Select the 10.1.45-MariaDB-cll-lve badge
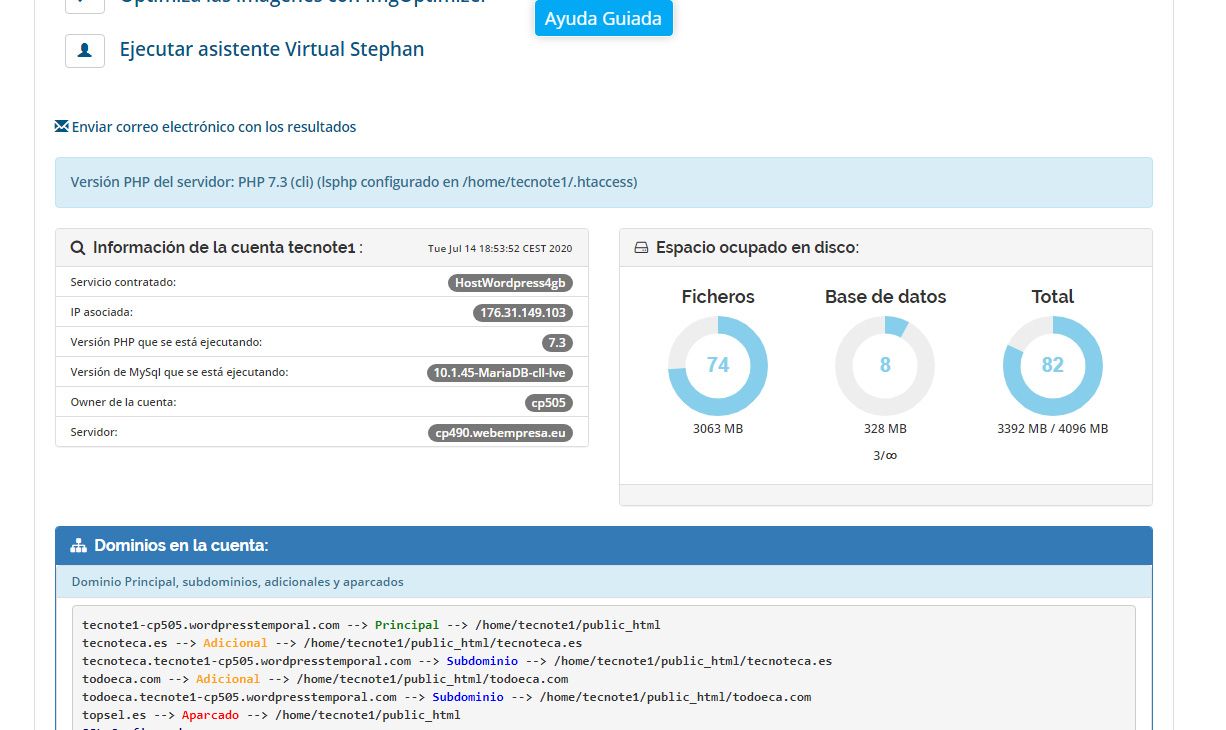The image size is (1226, 730). [500, 373]
